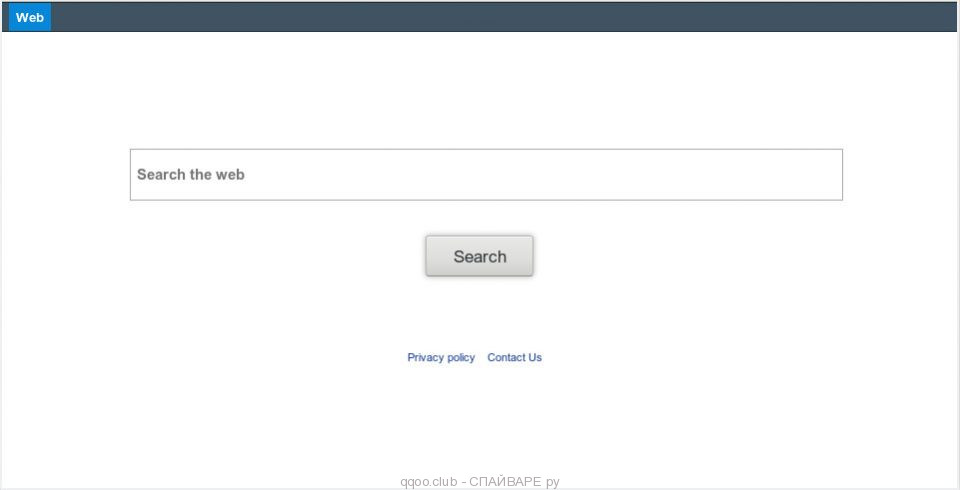
Task: Select the blue Web tab
Action: click(x=29, y=17)
